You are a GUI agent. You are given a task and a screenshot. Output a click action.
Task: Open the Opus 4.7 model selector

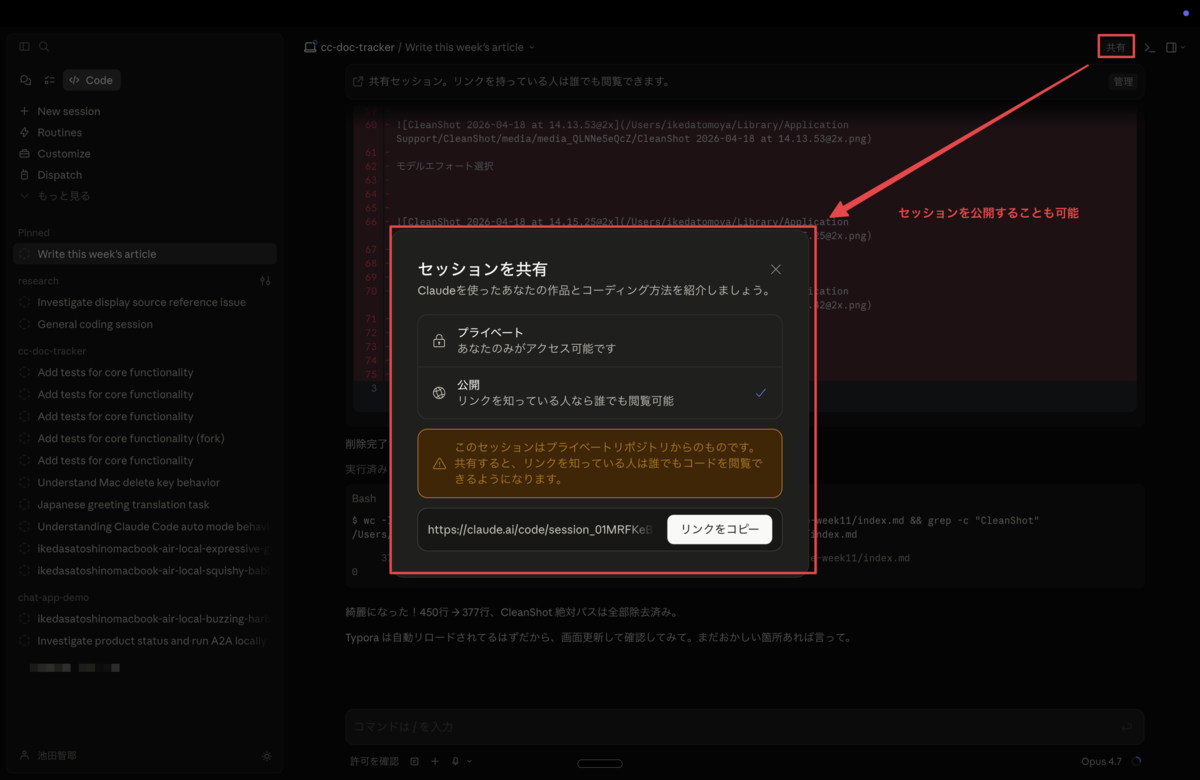pos(1101,762)
